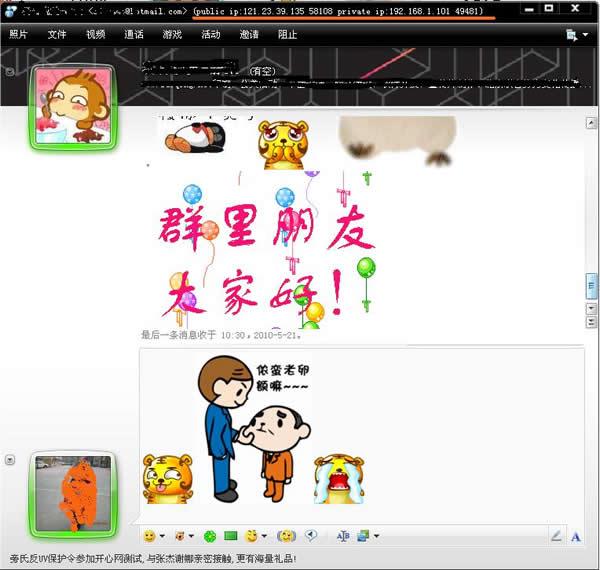The image size is (600, 570).
Task: Click the 视频 button
Action: pyautogui.click(x=95, y=34)
